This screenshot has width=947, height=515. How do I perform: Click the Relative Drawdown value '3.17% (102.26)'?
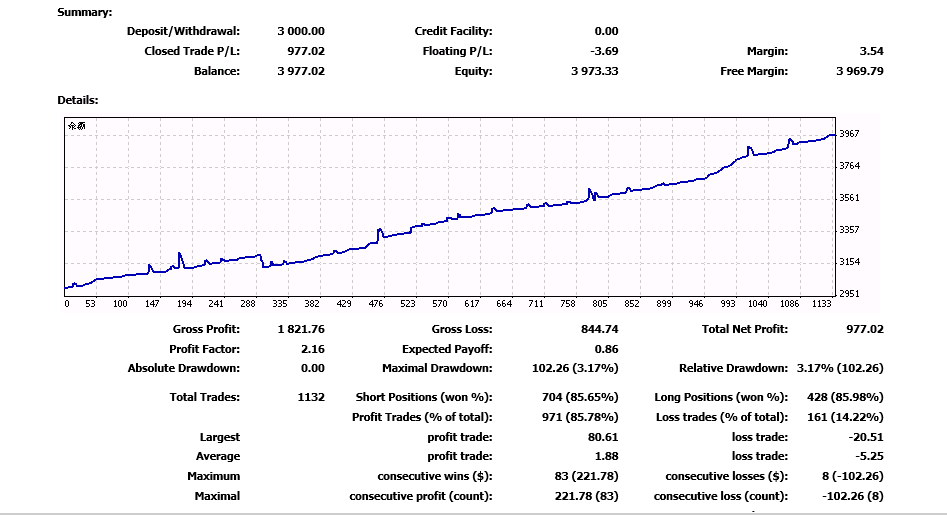click(840, 368)
